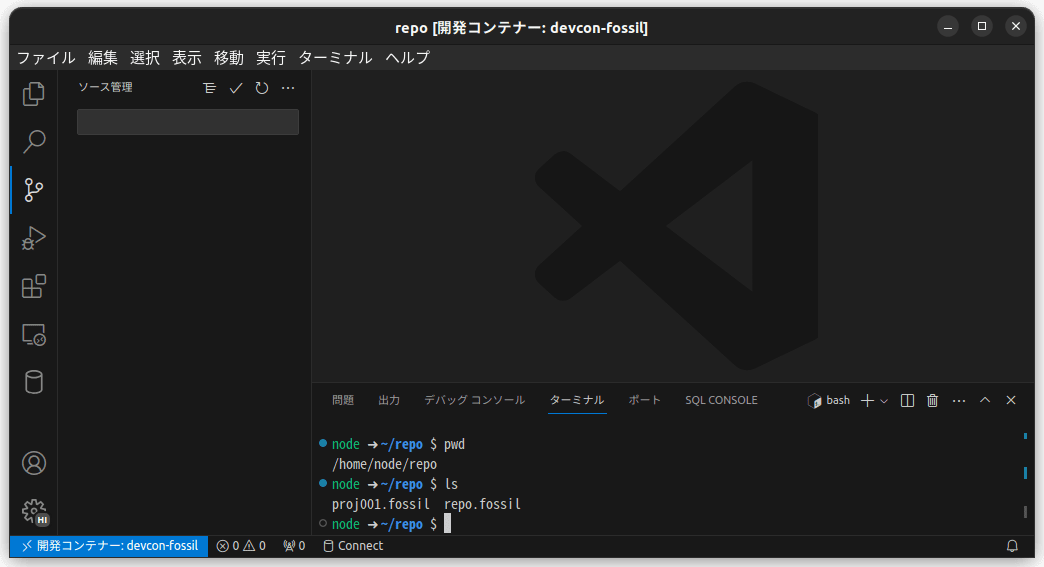This screenshot has width=1044, height=567.
Task: Close the bottom panel
Action: tap(1011, 400)
